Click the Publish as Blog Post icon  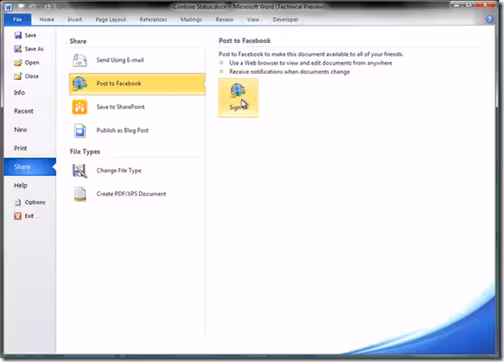pyautogui.click(x=80, y=130)
